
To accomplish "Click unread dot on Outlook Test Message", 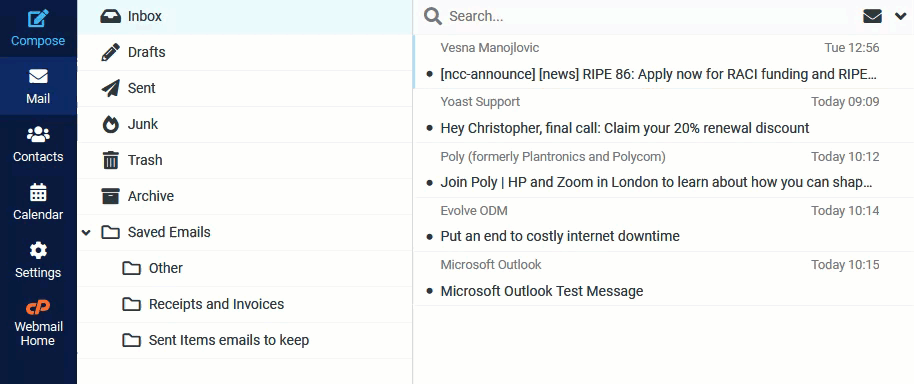I will click(x=430, y=291).
